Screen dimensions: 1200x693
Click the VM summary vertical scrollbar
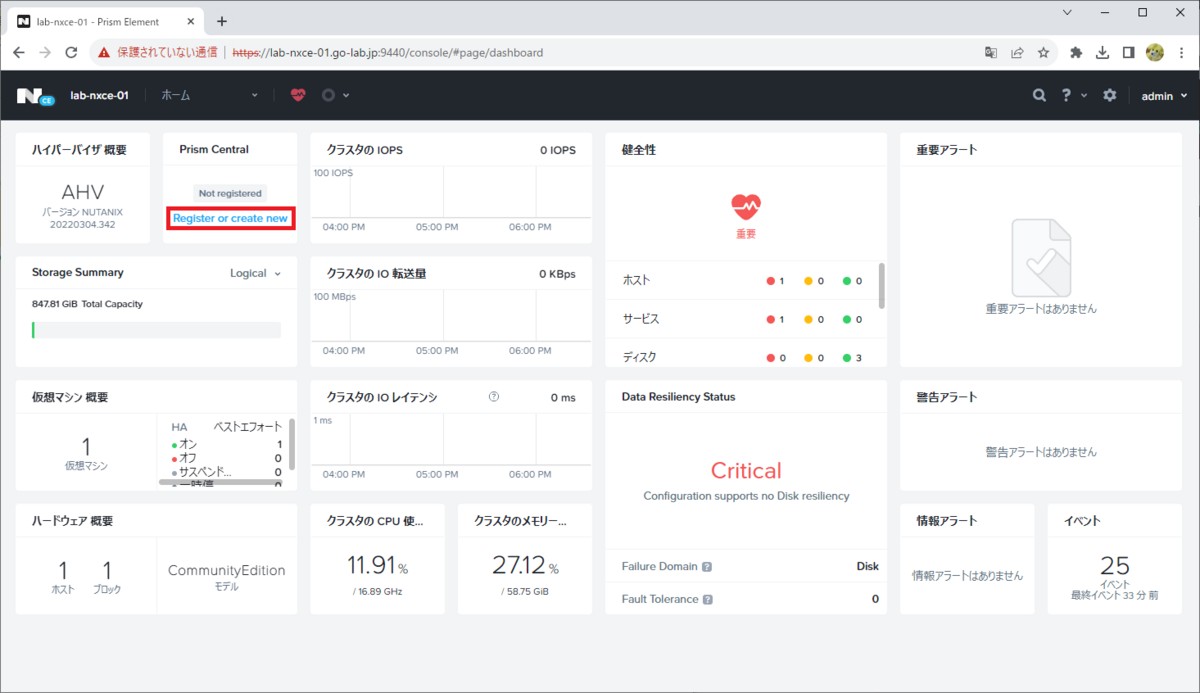point(292,444)
